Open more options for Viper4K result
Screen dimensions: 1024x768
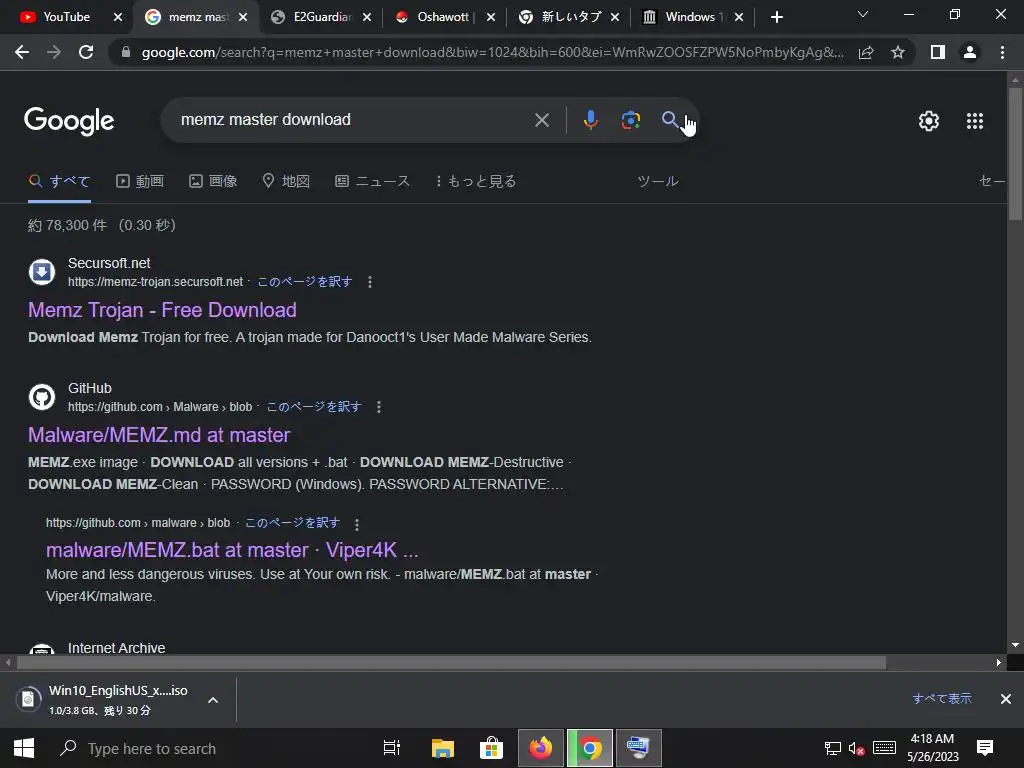pyautogui.click(x=357, y=524)
